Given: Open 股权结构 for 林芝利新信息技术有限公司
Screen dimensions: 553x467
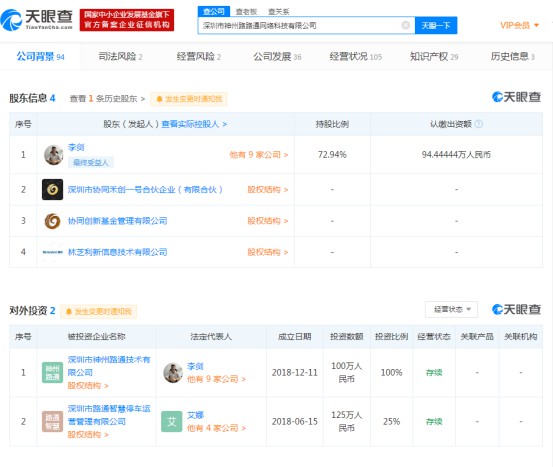Looking at the screenshot, I should coord(267,252).
